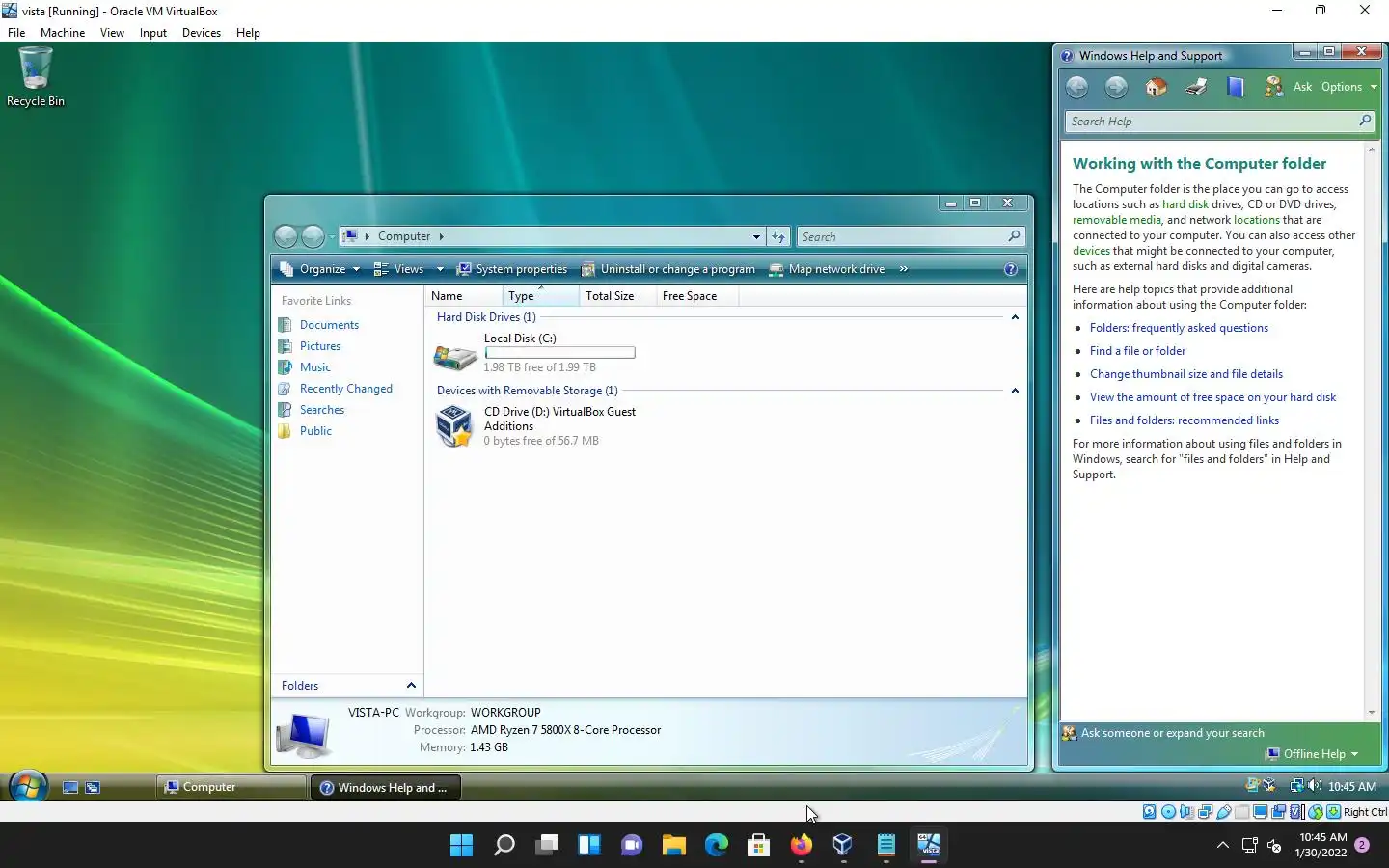
Task: Select the VirtualBox Guest Additions CD icon
Action: coord(454,426)
